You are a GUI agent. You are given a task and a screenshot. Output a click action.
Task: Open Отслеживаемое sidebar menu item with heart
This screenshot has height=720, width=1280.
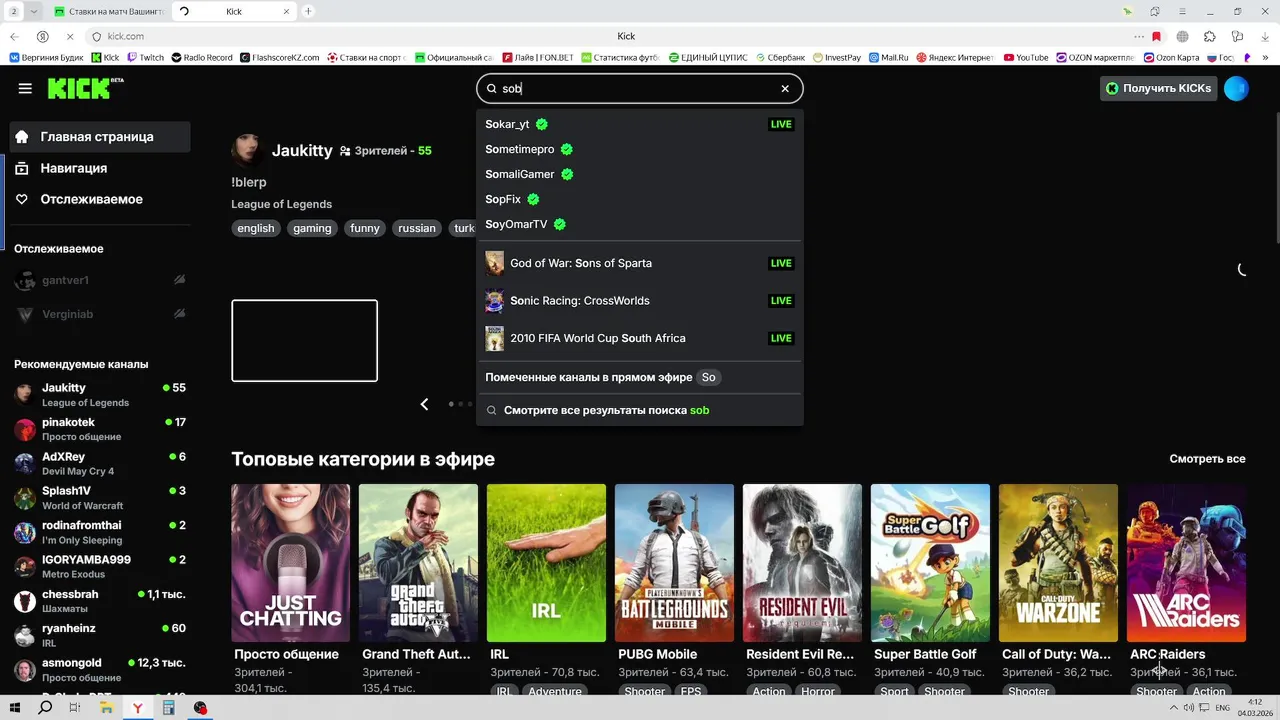100,199
